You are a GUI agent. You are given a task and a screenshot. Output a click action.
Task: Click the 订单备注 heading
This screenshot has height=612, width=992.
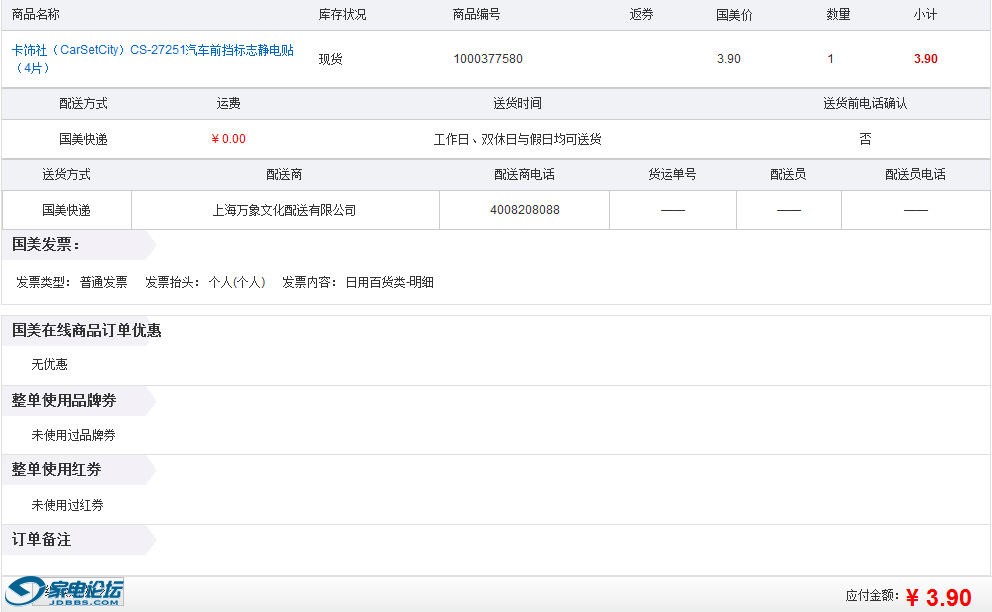point(41,540)
